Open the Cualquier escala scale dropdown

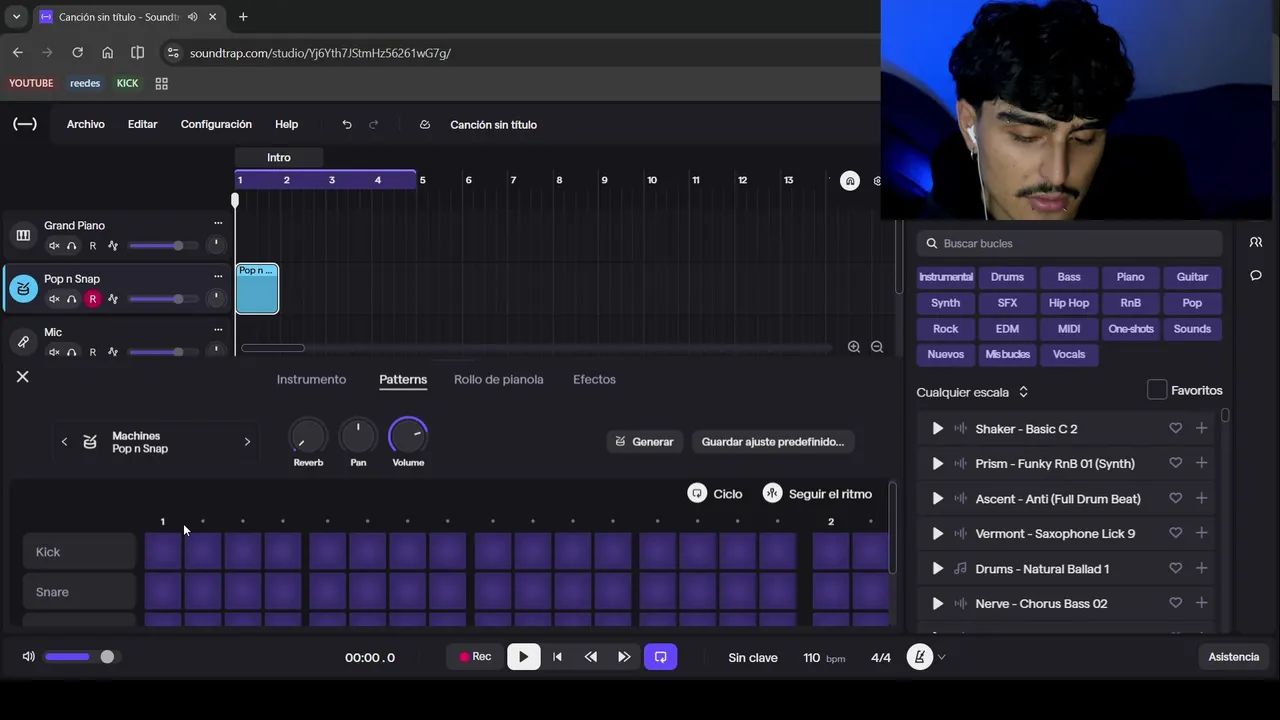(972, 392)
